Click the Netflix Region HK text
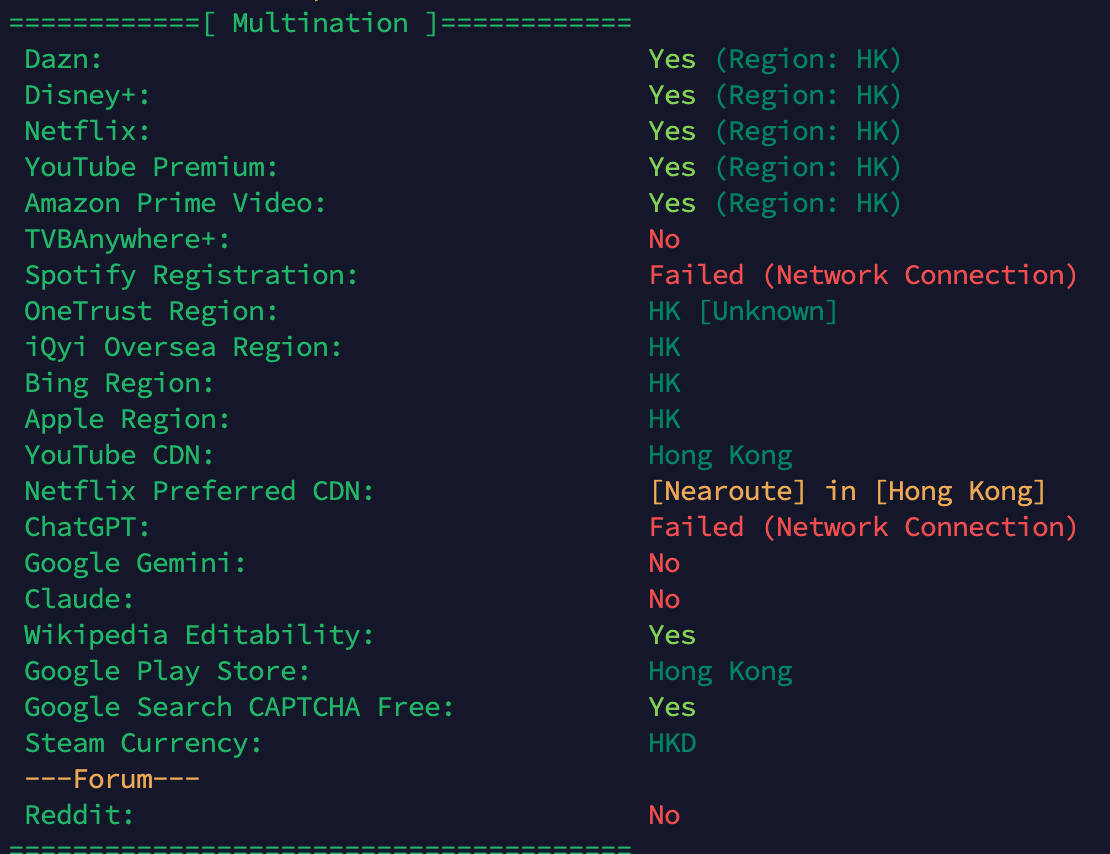Viewport: 1110px width, 854px height. coord(808,132)
